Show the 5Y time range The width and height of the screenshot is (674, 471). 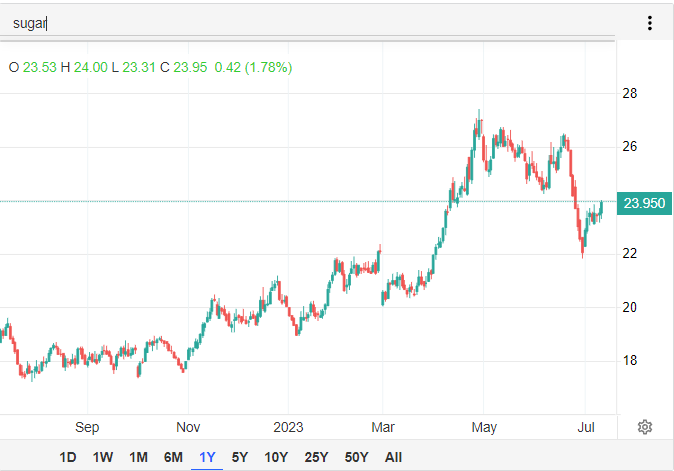(x=240, y=457)
